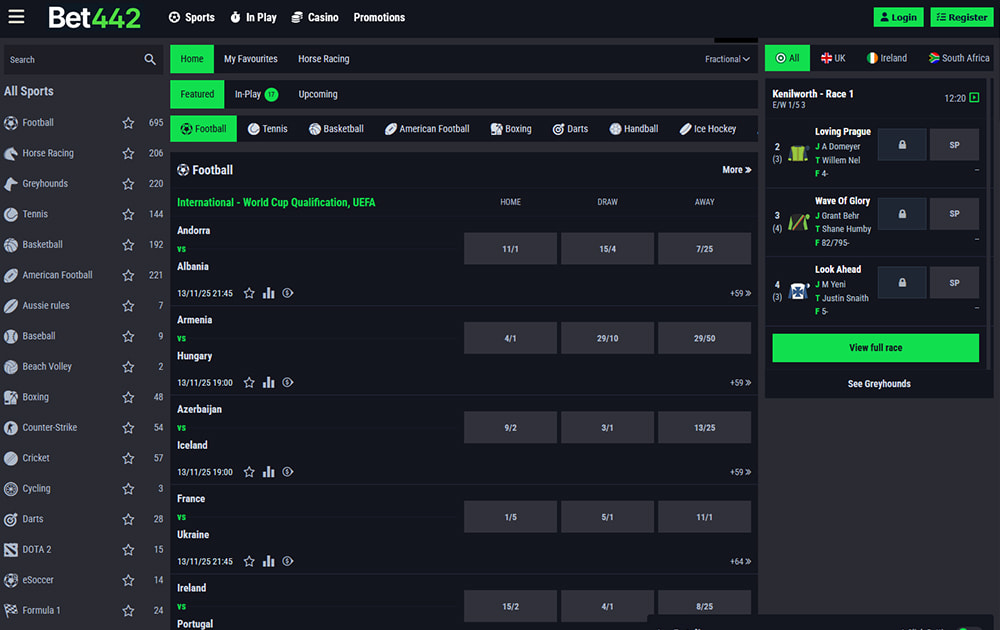Click the search magnifier icon
1000x630 pixels.
click(x=150, y=60)
